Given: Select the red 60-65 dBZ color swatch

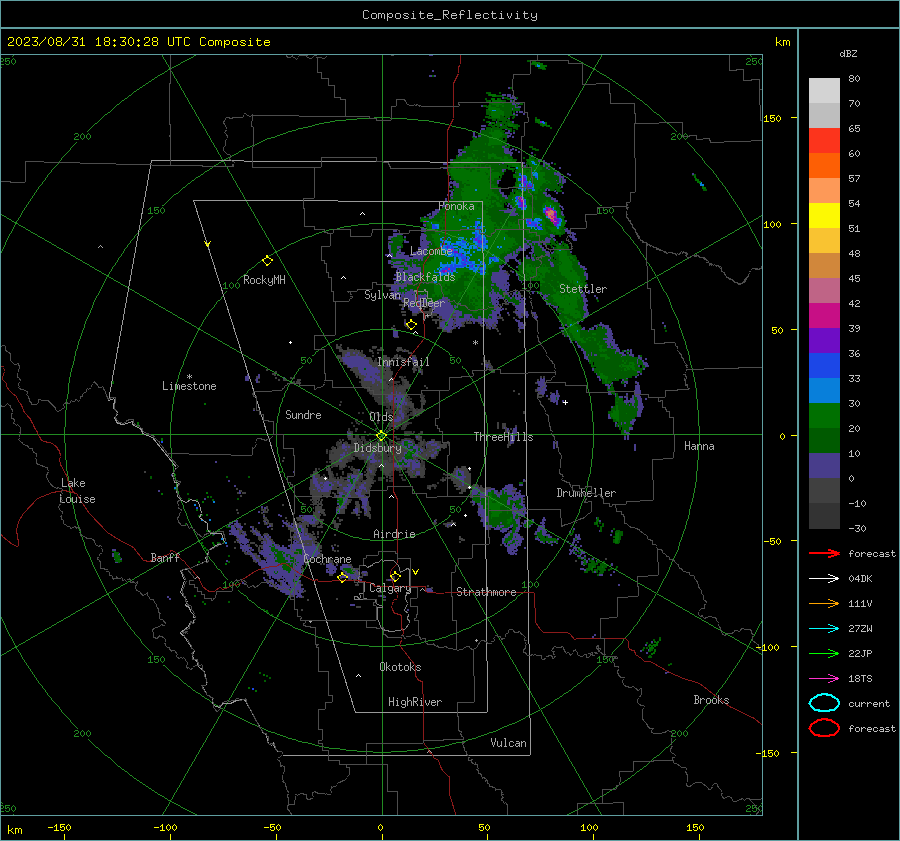Looking at the screenshot, I should point(824,141).
